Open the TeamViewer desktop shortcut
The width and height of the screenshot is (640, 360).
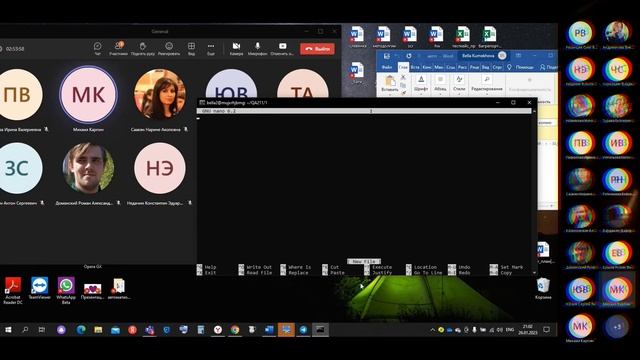click(40, 288)
